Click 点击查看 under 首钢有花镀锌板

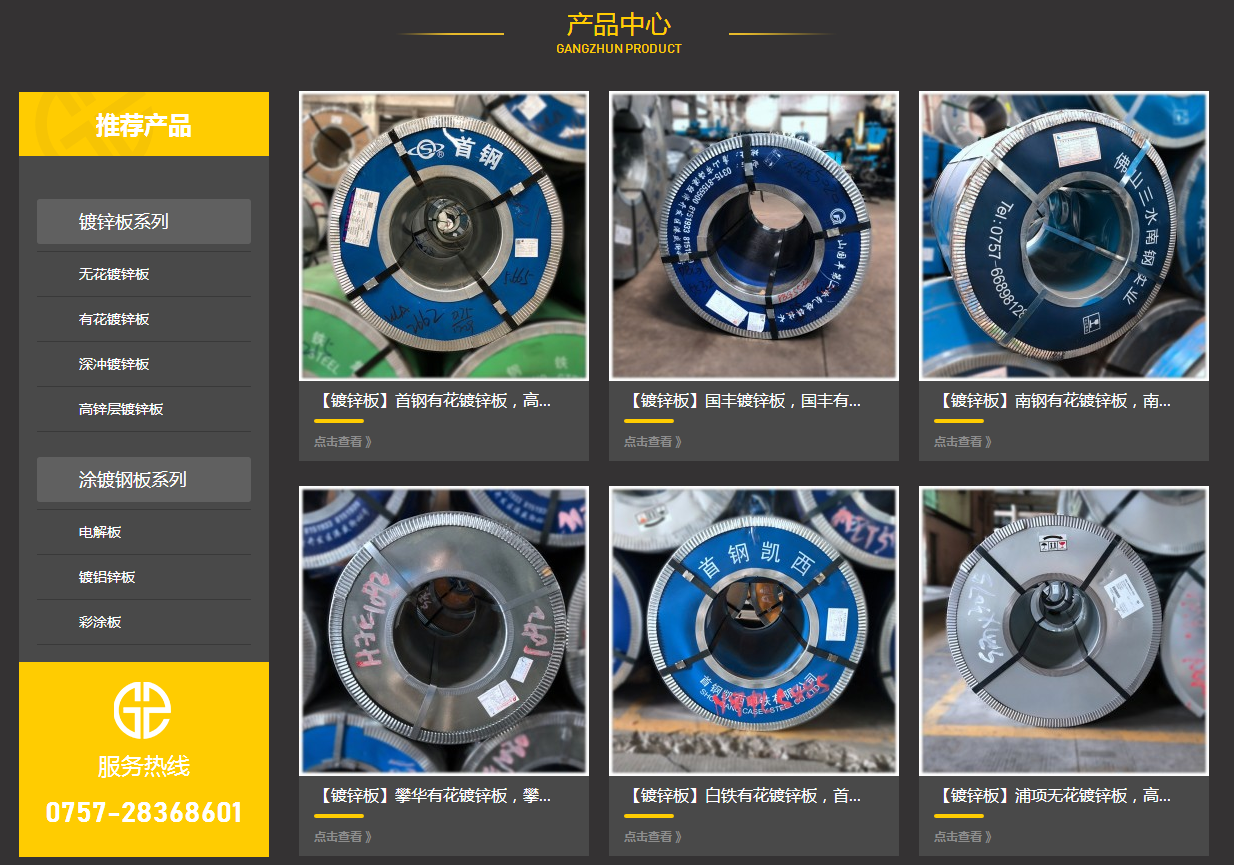tap(343, 441)
